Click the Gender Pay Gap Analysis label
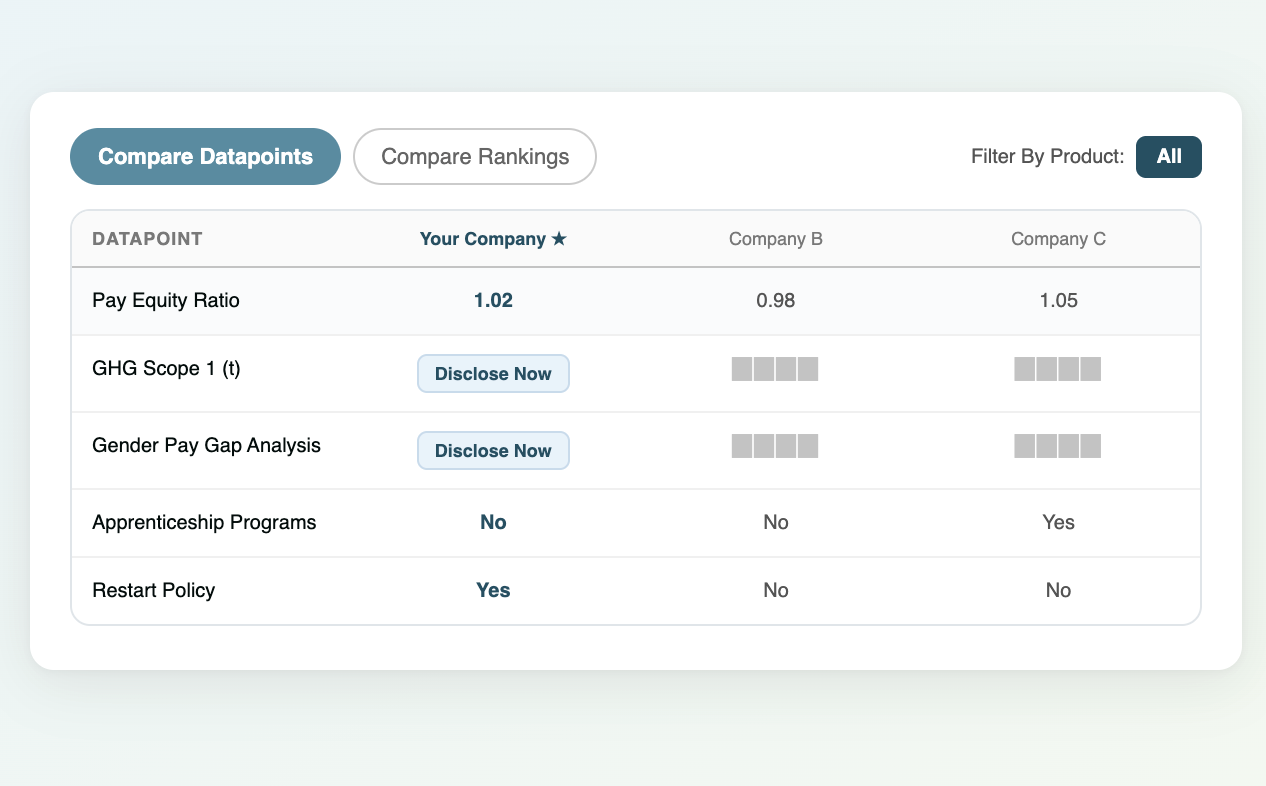 206,445
